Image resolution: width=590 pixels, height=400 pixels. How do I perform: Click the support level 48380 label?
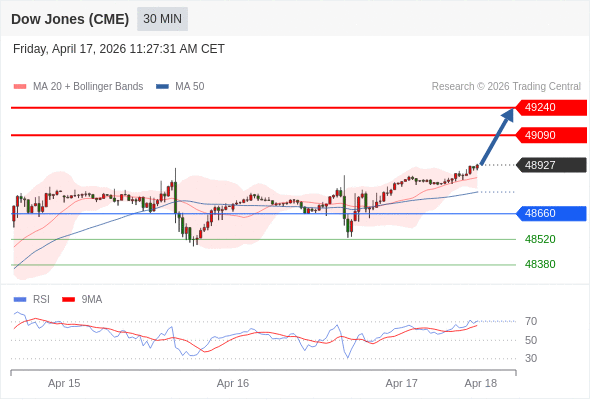(x=540, y=264)
